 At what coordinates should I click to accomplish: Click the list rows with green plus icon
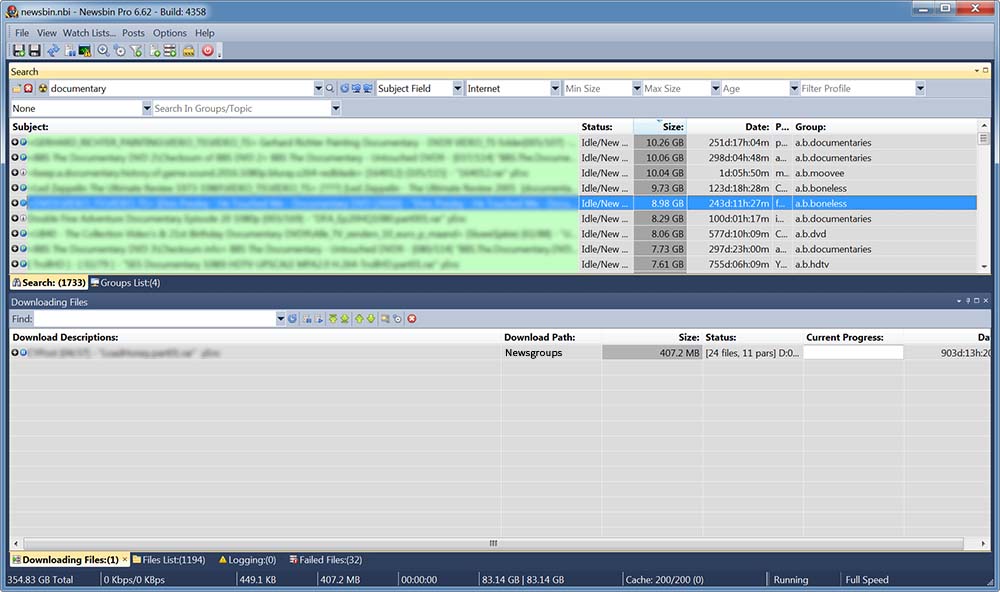(x=170, y=50)
